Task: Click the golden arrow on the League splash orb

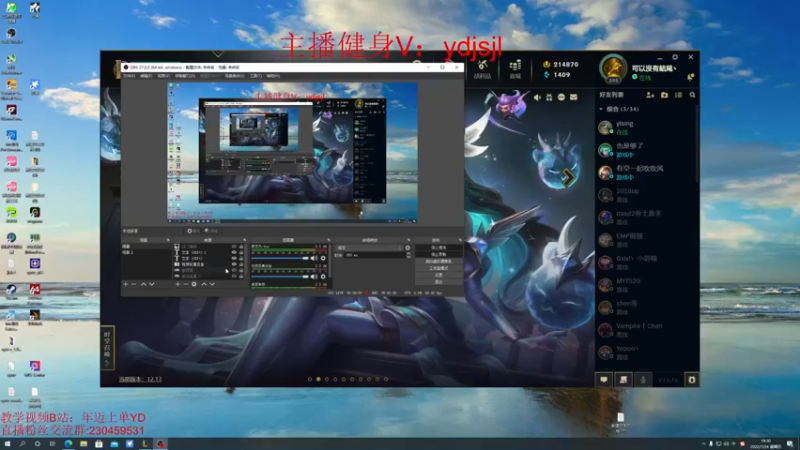Action: point(568,177)
